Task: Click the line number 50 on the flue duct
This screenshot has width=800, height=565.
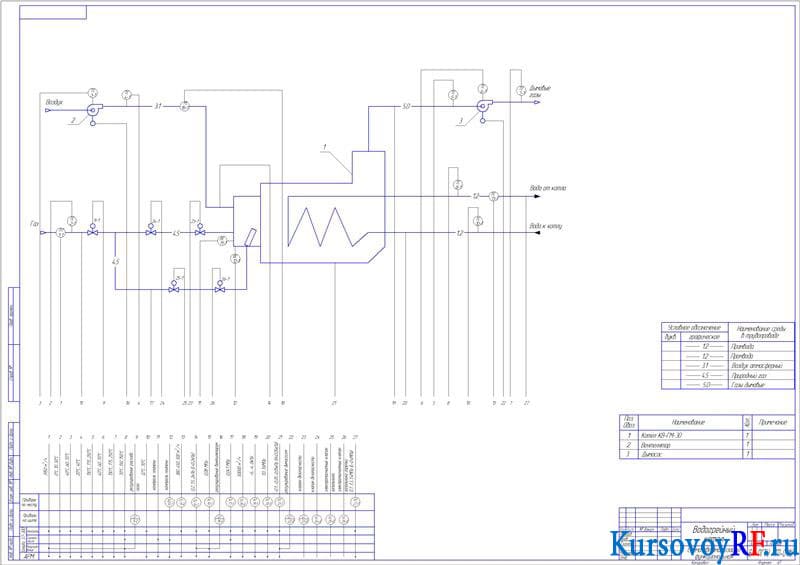Action: [406, 106]
